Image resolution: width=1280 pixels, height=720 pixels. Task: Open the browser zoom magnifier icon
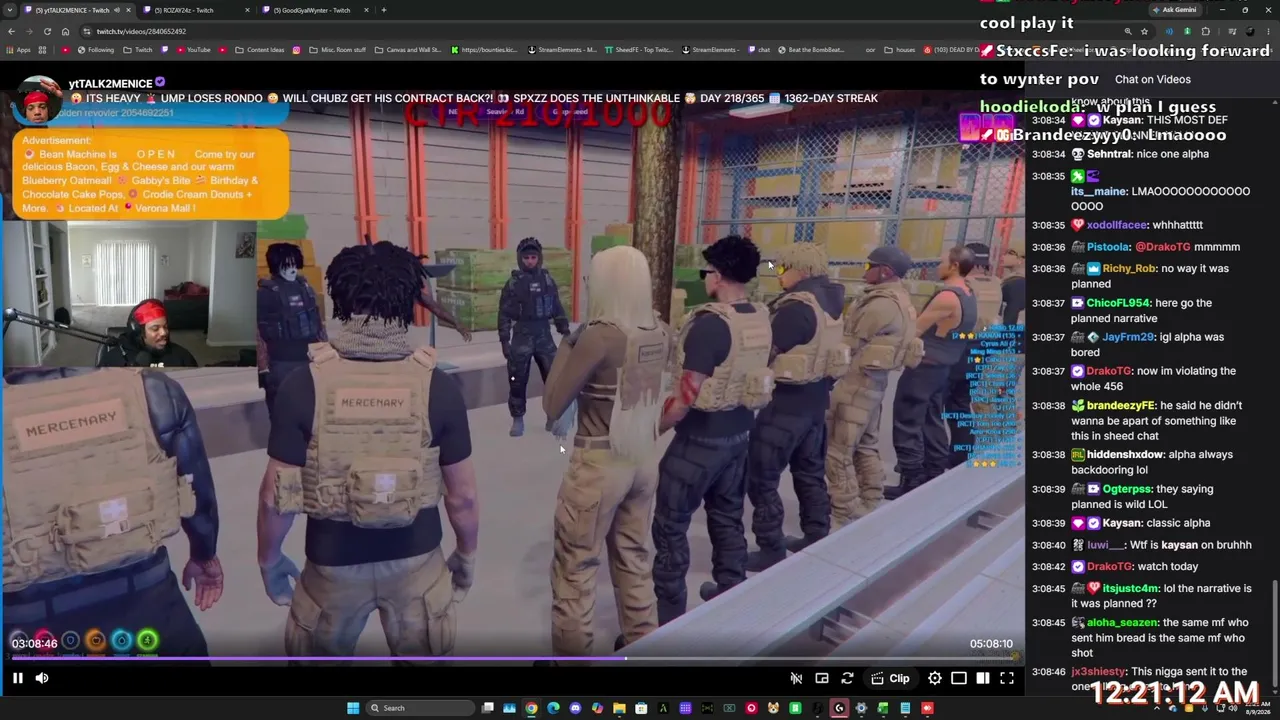(1128, 31)
